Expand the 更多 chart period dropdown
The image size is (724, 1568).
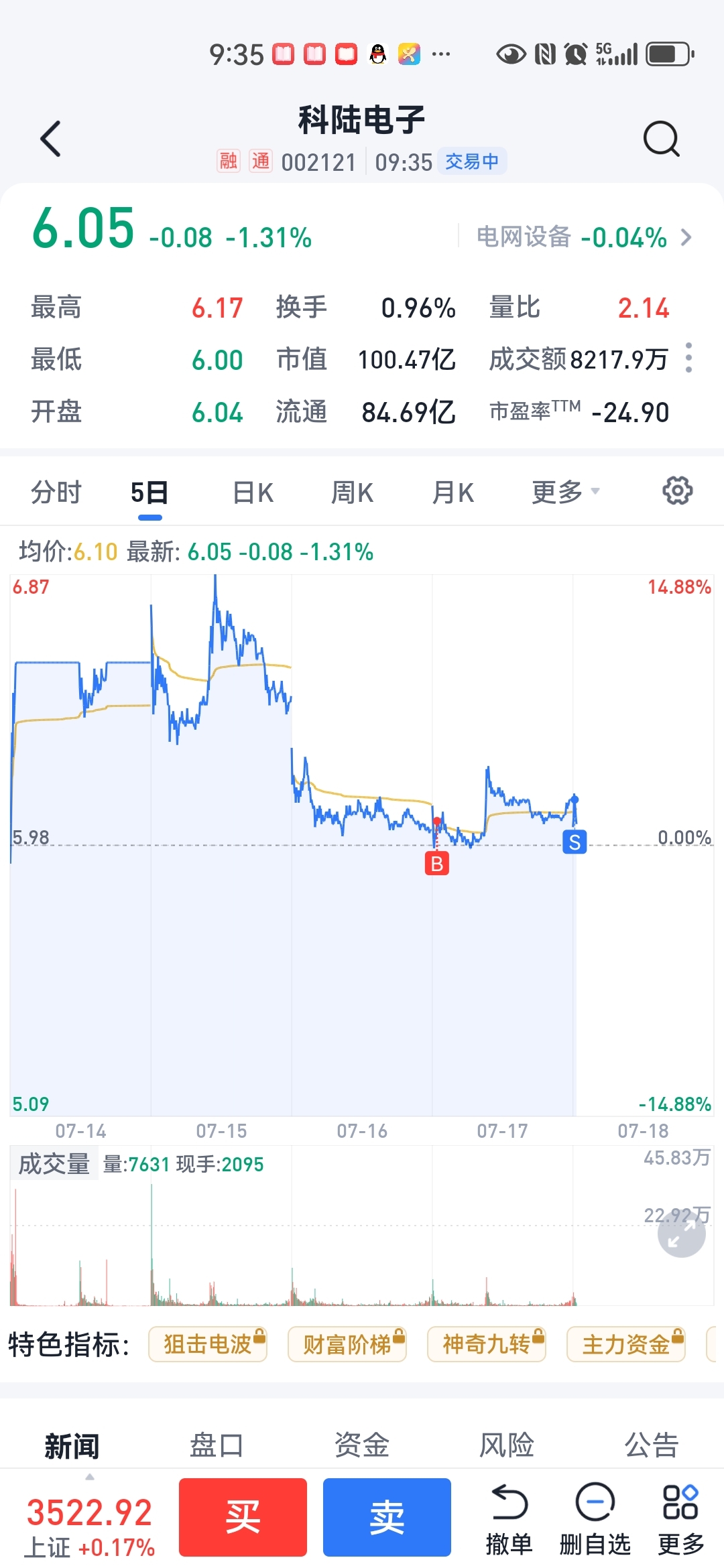[565, 493]
